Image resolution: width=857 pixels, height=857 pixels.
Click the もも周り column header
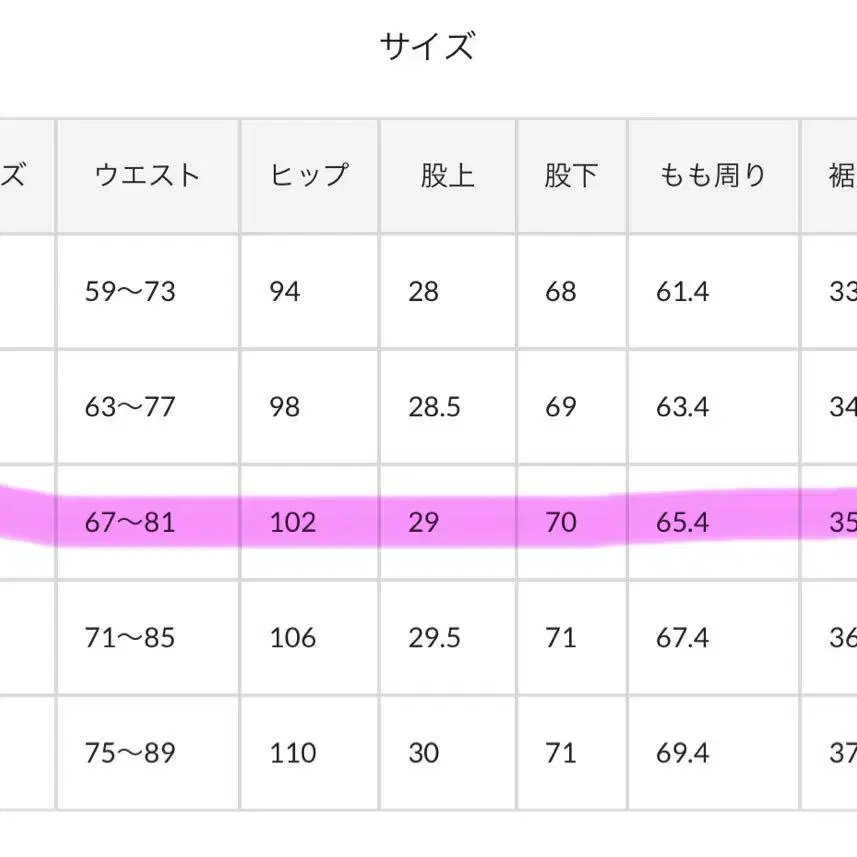(713, 176)
